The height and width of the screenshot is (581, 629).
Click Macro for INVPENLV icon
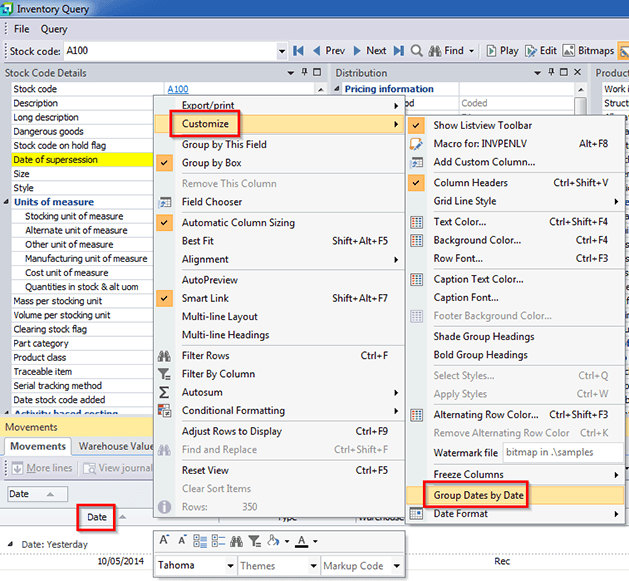416,144
